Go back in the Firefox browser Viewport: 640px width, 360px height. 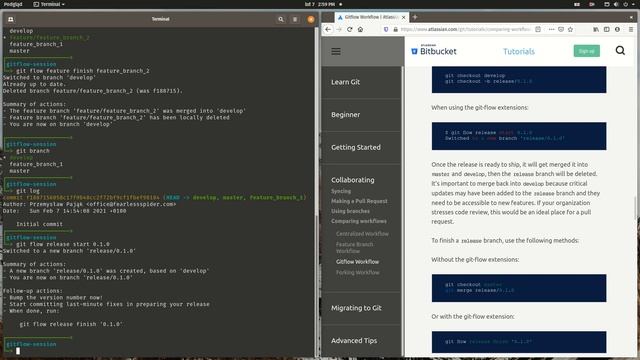tap(328, 29)
